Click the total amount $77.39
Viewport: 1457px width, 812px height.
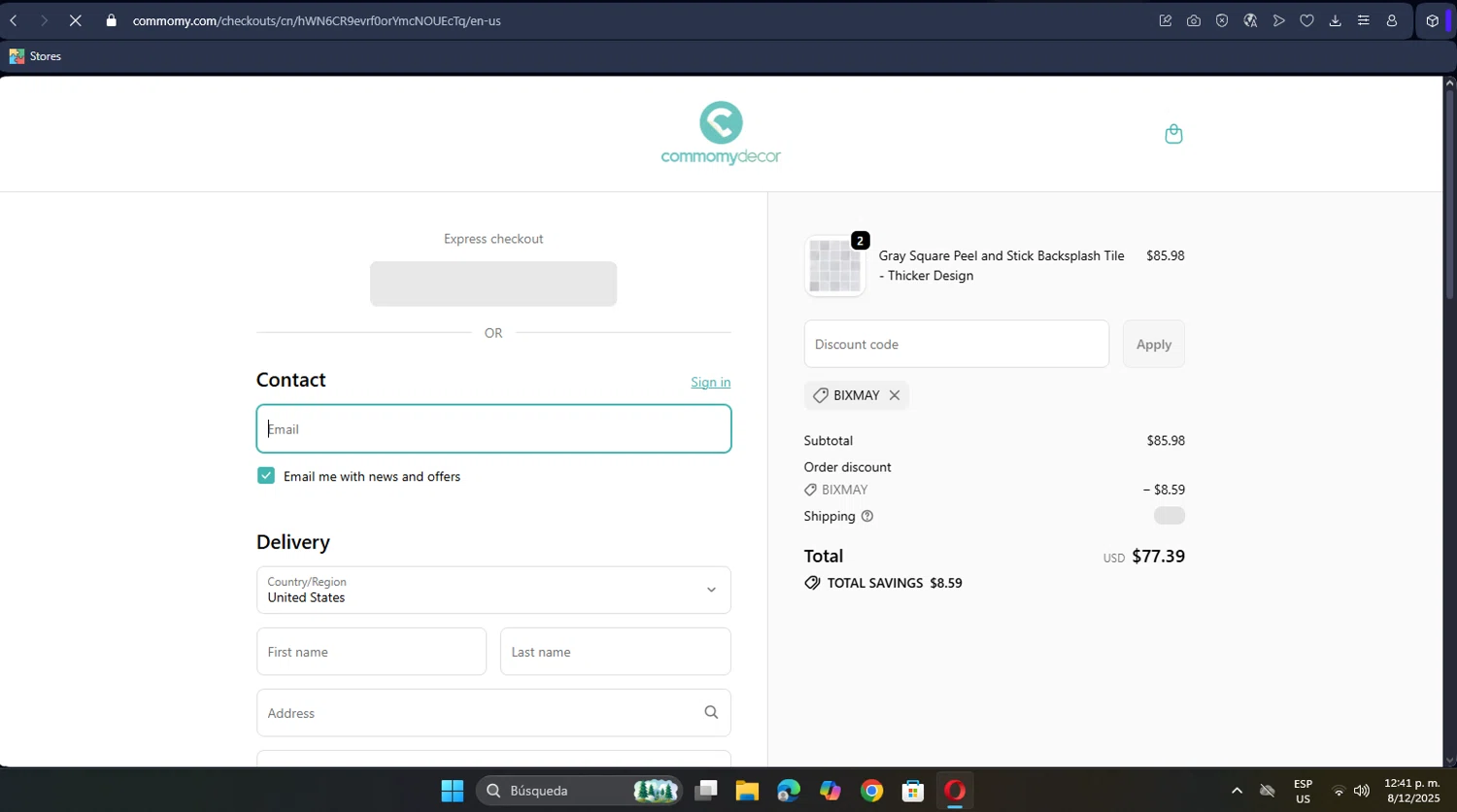pos(1158,556)
